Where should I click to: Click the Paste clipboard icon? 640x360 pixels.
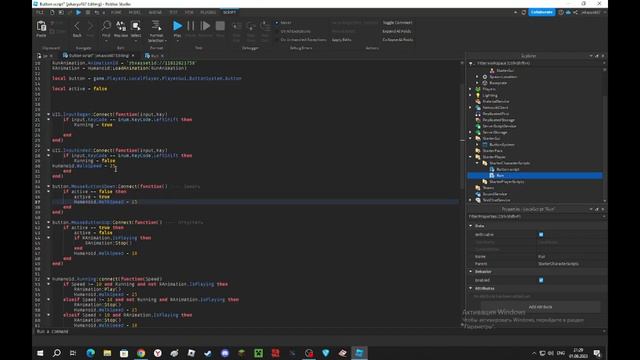pos(41,27)
